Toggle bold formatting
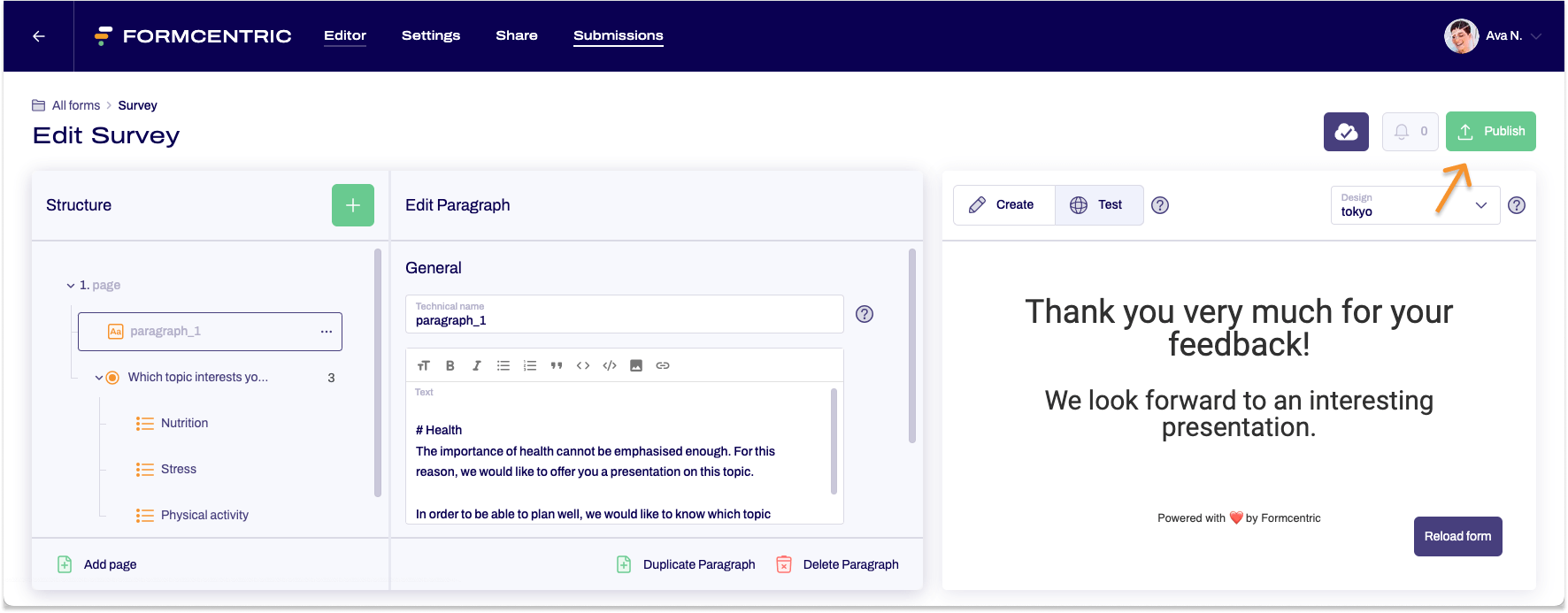Image resolution: width=1568 pixels, height=613 pixels. pyautogui.click(x=450, y=365)
